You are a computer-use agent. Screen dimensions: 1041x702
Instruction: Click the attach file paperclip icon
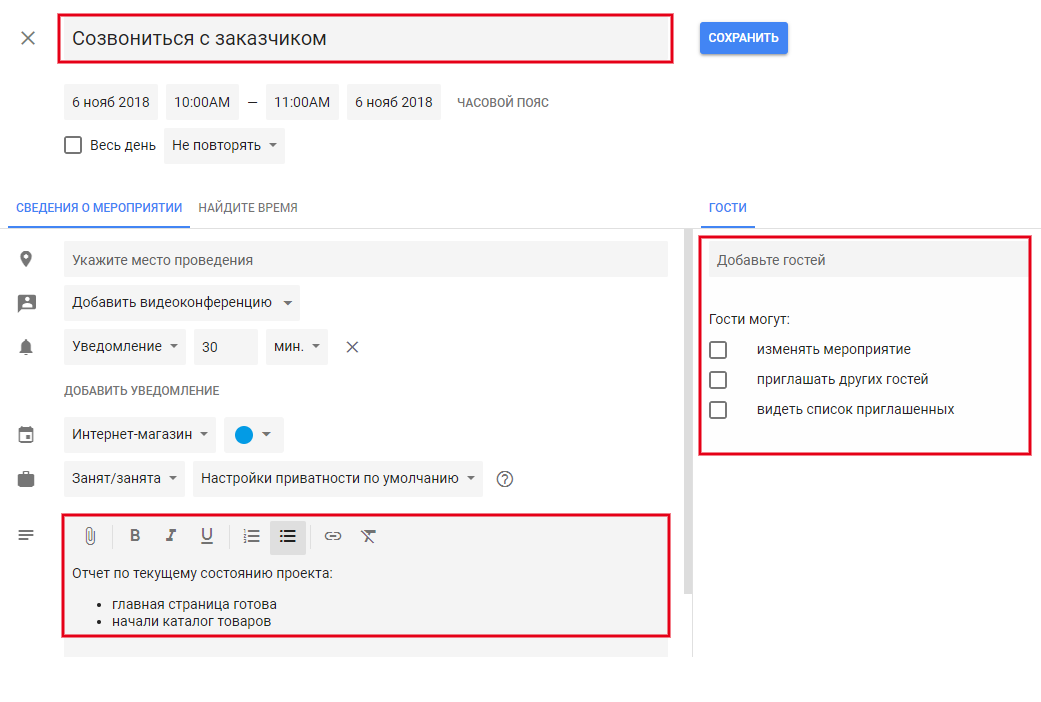click(x=90, y=536)
